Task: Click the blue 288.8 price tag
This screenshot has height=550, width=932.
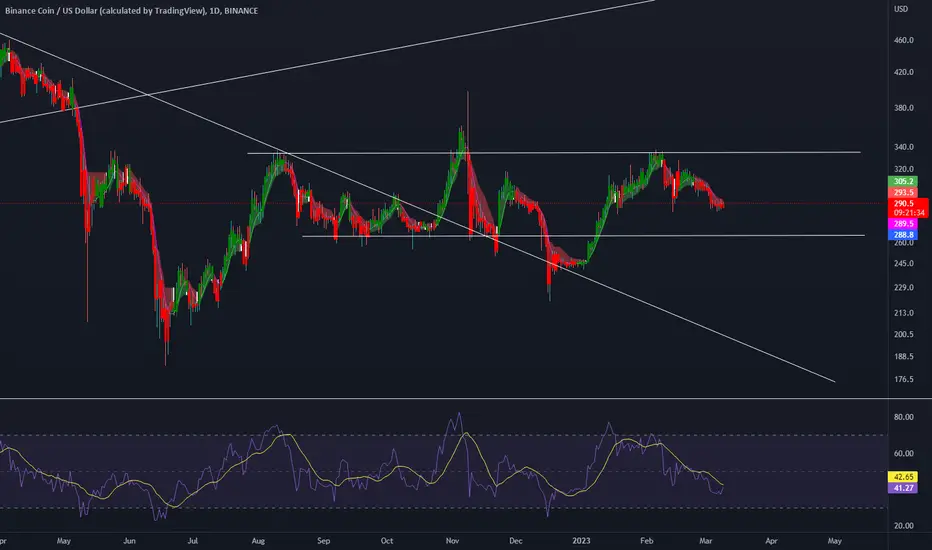Action: click(x=903, y=235)
